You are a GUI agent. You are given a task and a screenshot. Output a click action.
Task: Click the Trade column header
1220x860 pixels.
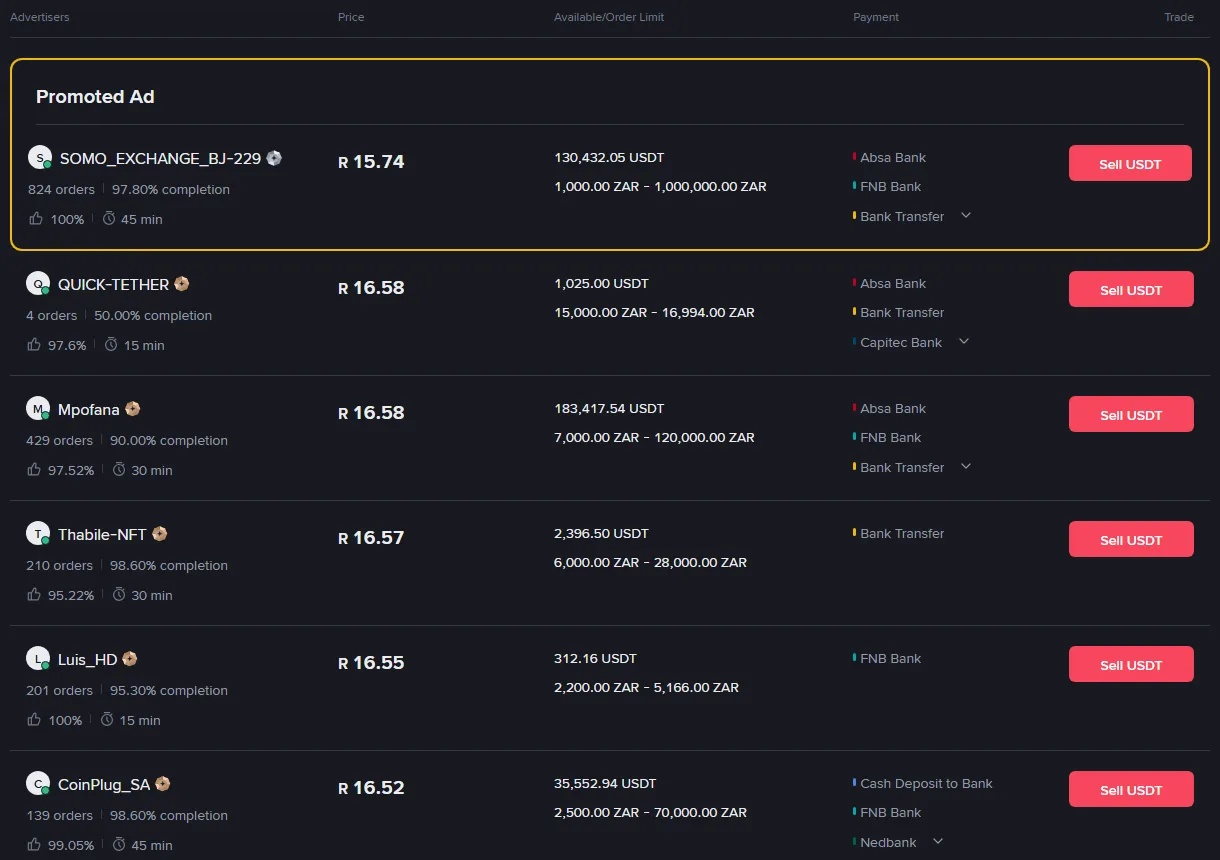pyautogui.click(x=1179, y=17)
